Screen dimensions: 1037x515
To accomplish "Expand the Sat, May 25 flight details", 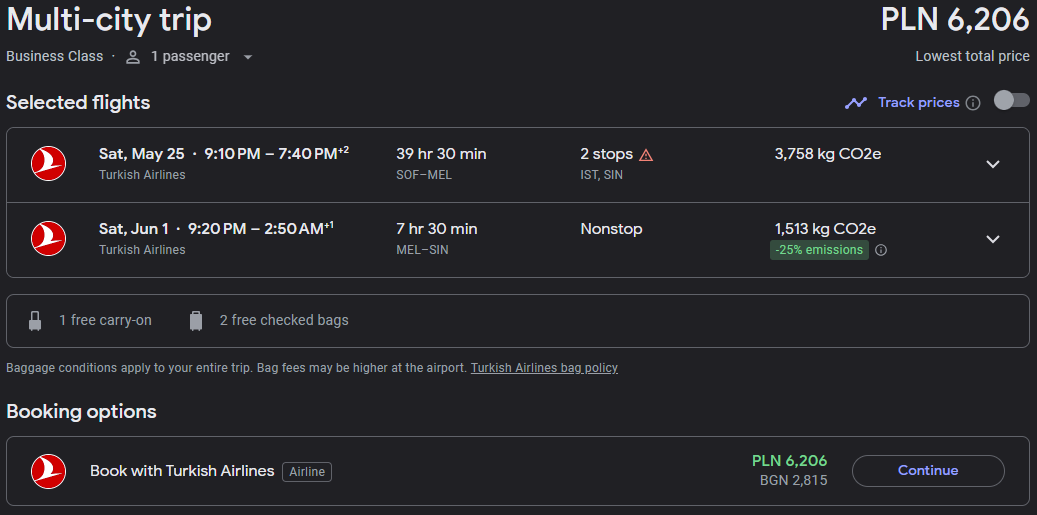I will tap(993, 164).
